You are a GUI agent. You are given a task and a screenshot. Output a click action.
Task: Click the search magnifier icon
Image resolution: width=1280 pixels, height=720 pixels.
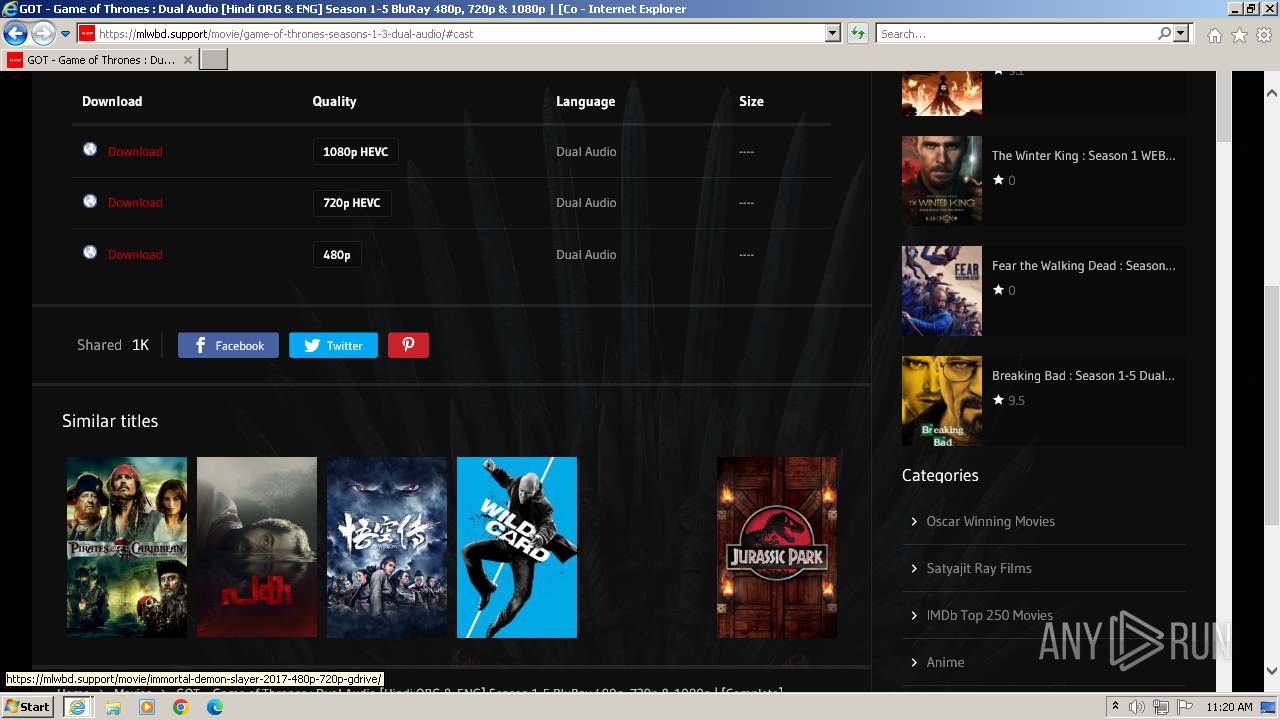coord(1164,33)
